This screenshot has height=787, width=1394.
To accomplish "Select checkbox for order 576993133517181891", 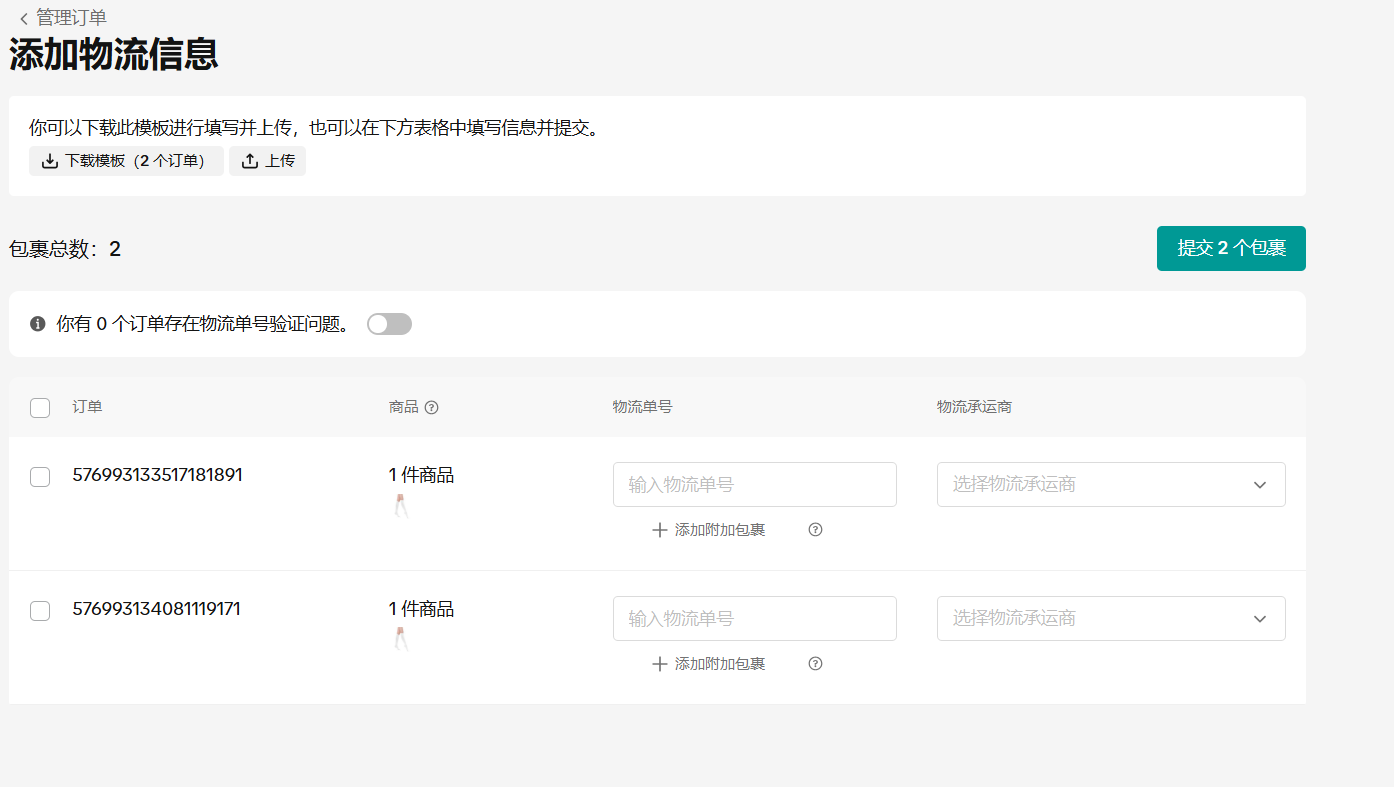I will point(40,477).
